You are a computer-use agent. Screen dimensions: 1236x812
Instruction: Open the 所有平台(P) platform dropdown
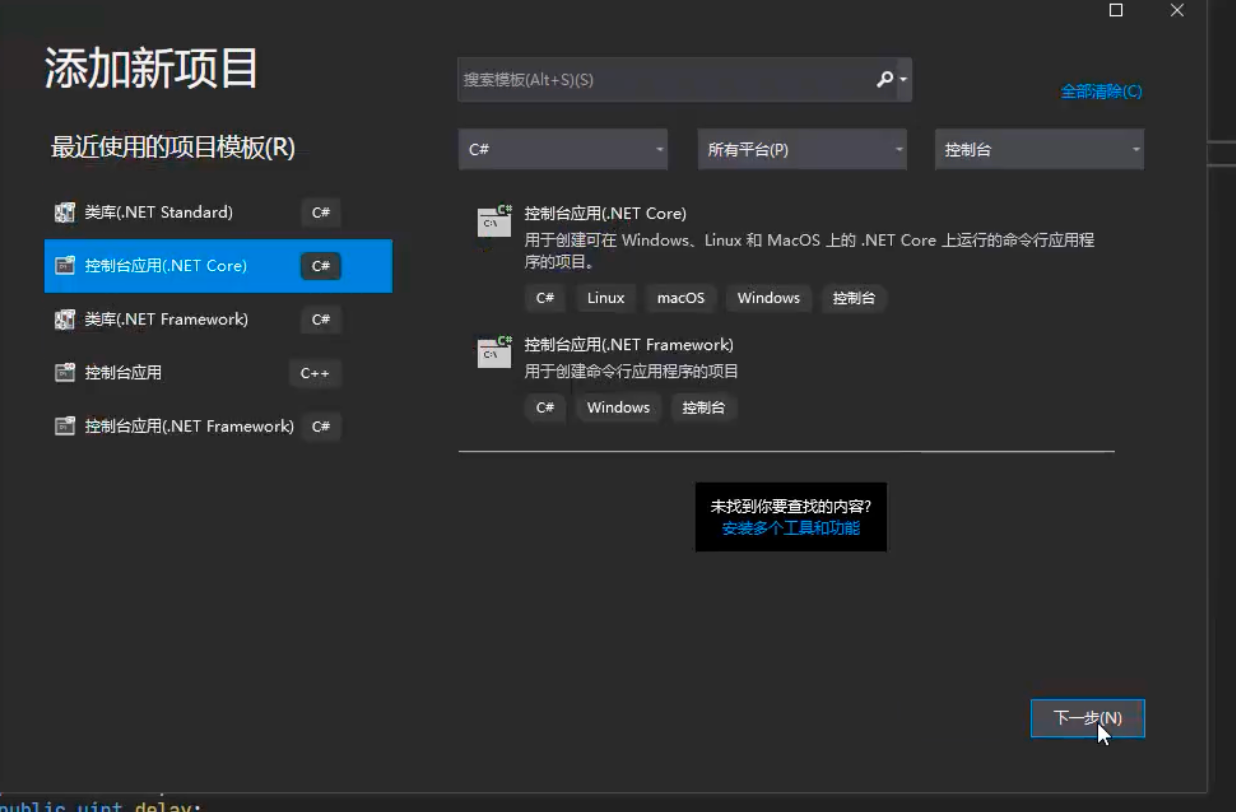pos(802,149)
